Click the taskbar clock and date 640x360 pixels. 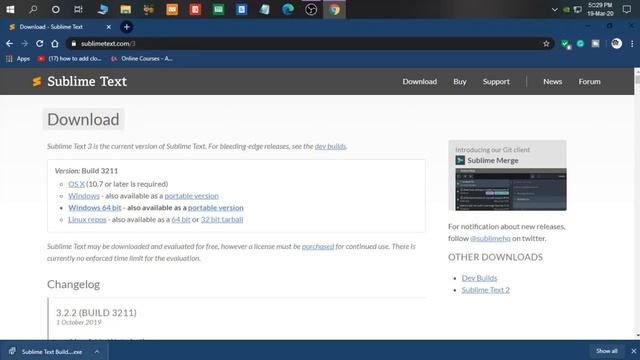pos(600,9)
